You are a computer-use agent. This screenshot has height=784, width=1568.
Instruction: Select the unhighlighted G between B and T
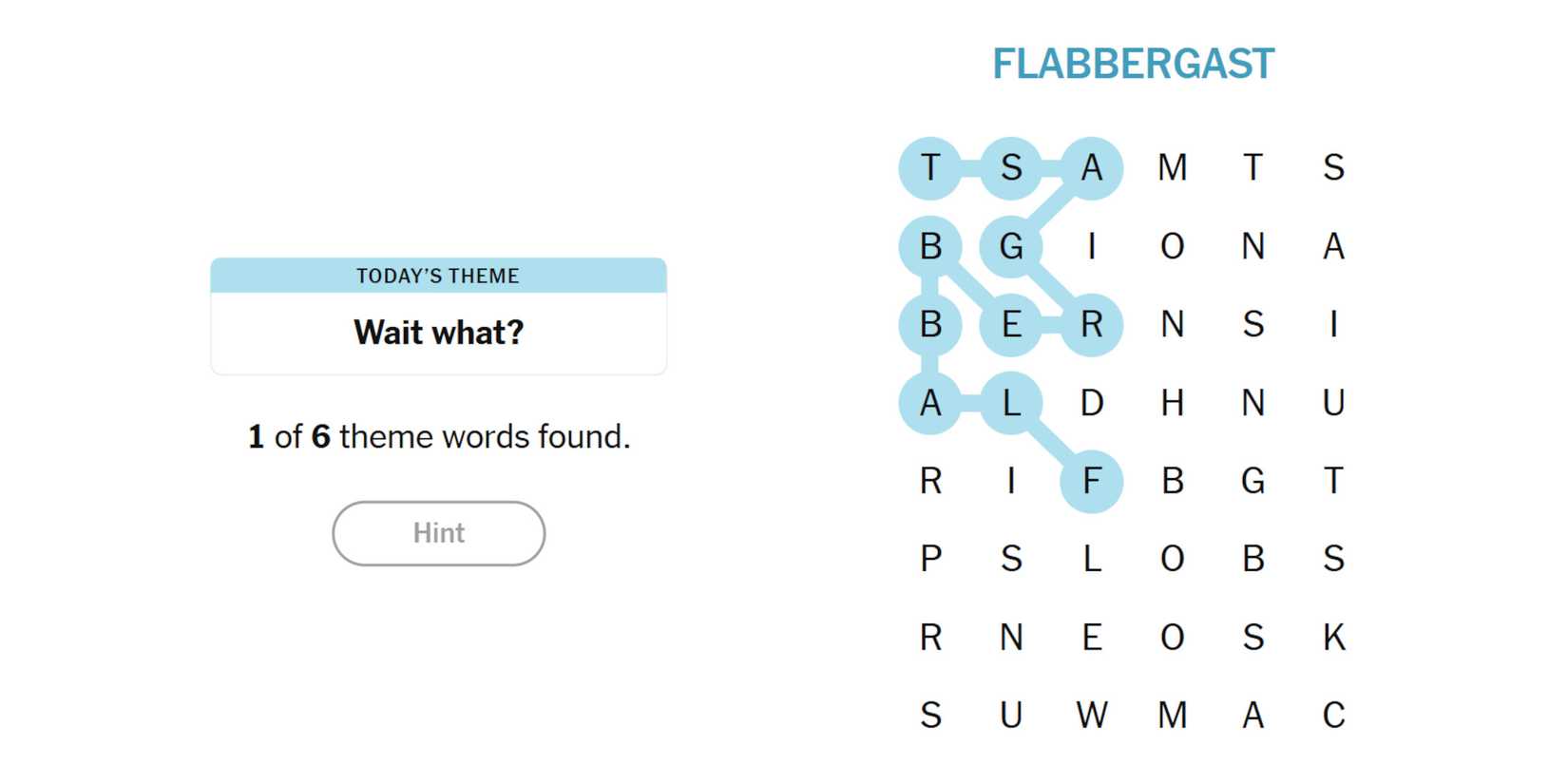point(1252,481)
